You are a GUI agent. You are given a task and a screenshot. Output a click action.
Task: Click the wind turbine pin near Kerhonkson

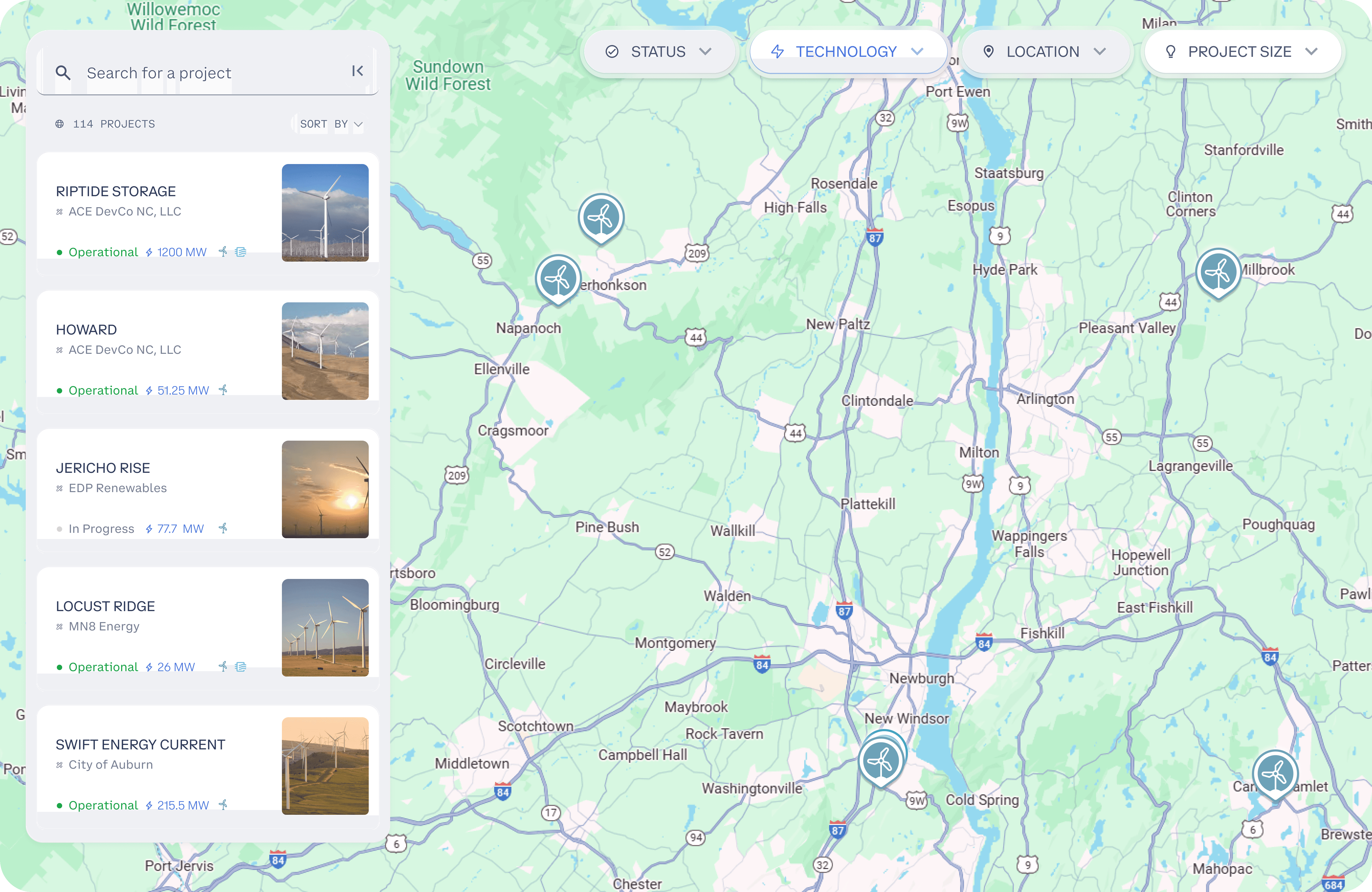click(x=557, y=278)
